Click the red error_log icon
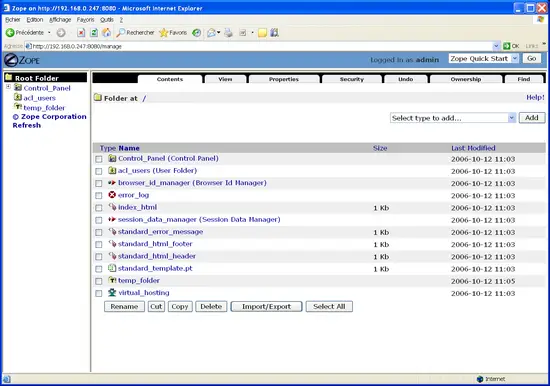This screenshot has width=550, height=386. click(x=112, y=195)
